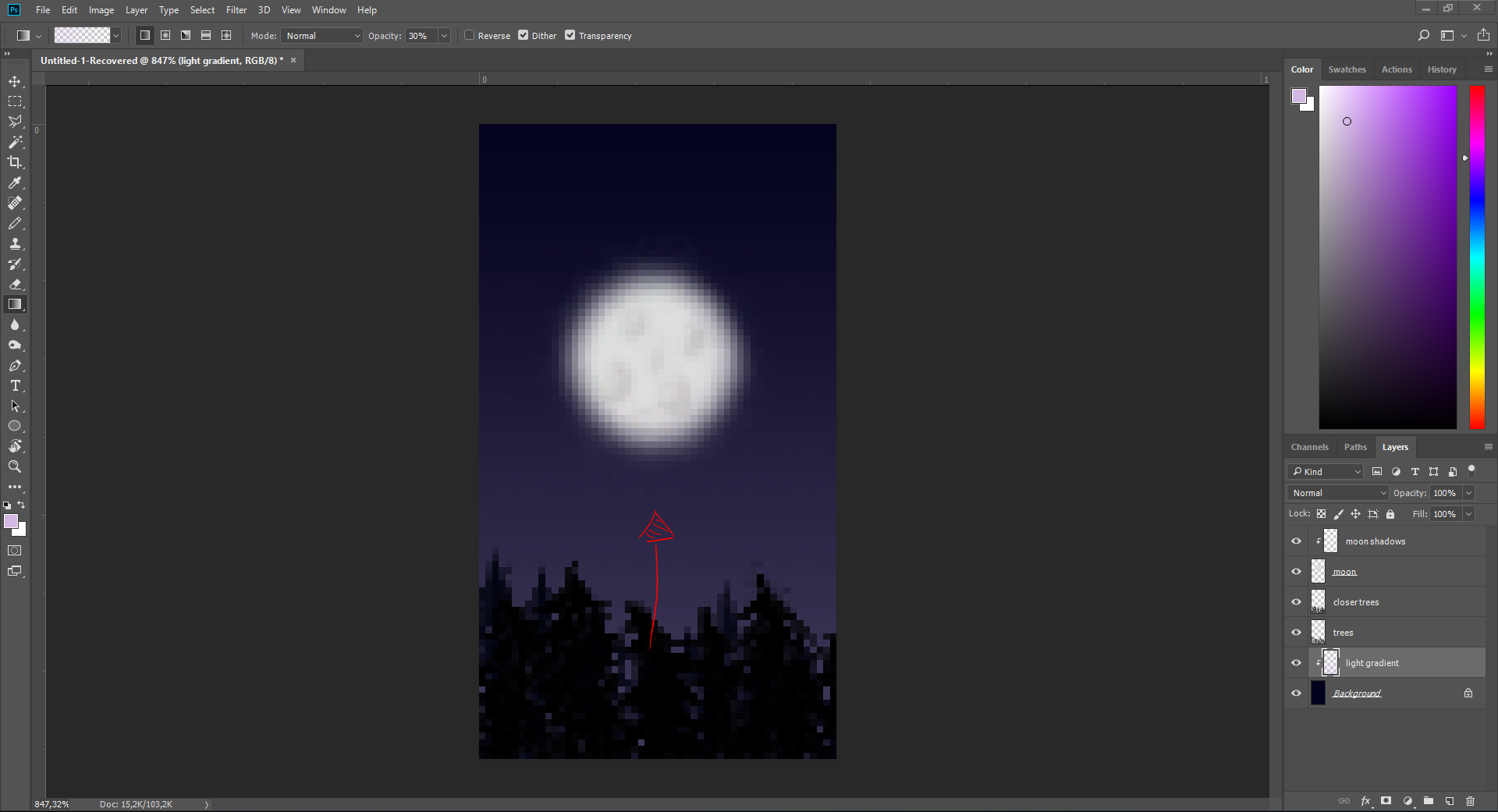The height and width of the screenshot is (812, 1498).
Task: Select the Crop tool
Action: tap(15, 162)
